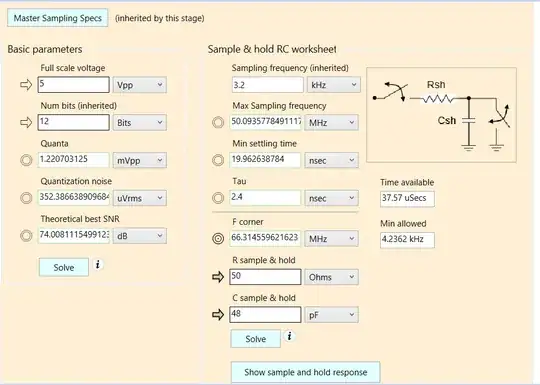The height and width of the screenshot is (385, 540).
Task: Select the Quantization noise radio button
Action: tap(26, 198)
